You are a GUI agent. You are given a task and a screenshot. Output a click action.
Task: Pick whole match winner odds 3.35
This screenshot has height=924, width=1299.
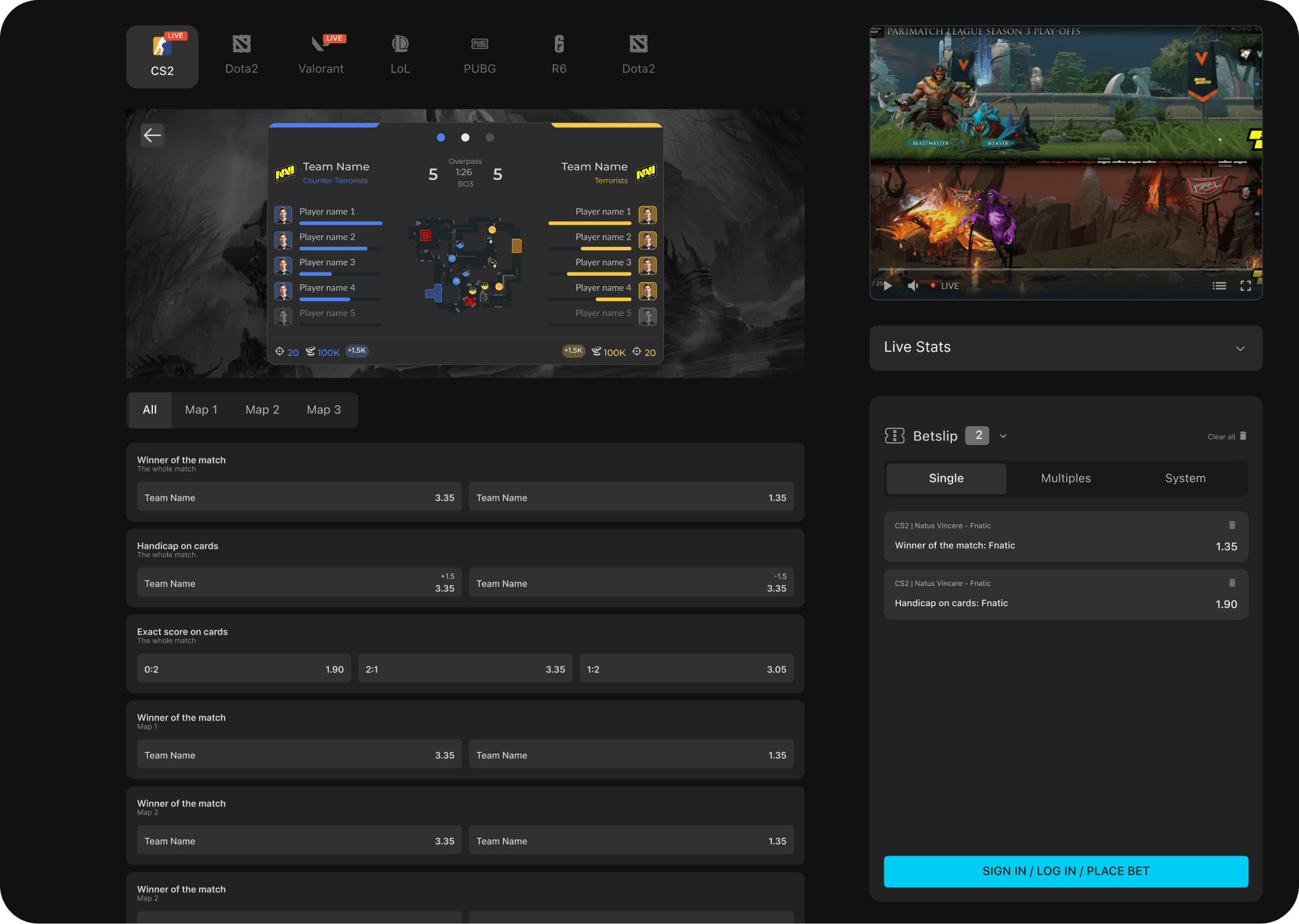299,497
